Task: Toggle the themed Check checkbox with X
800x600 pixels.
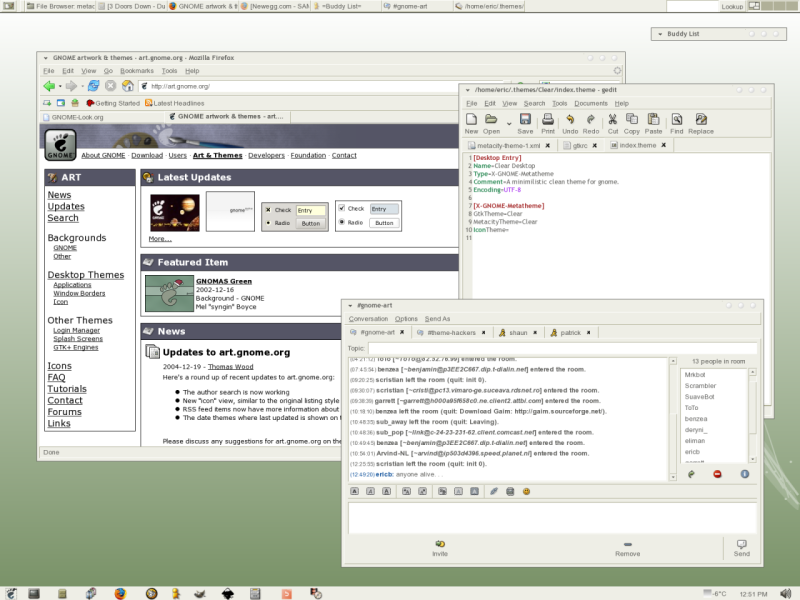Action: (268, 210)
